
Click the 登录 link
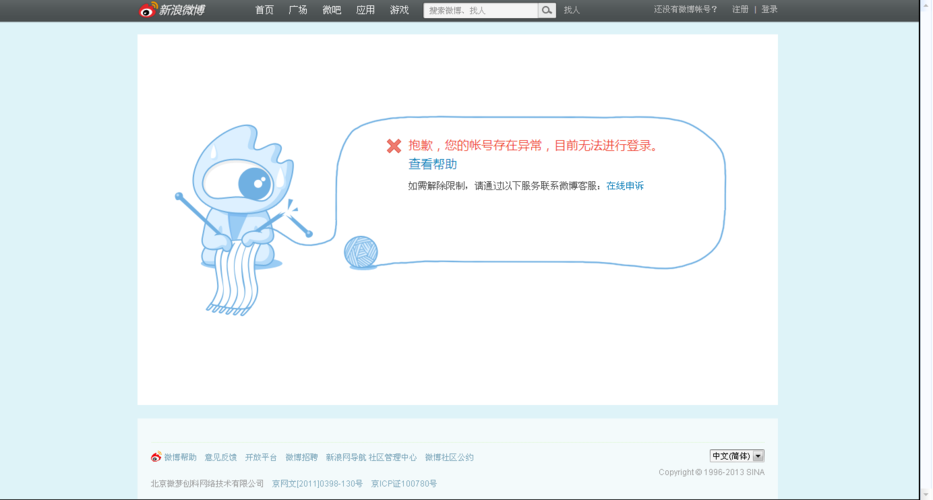tap(769, 10)
